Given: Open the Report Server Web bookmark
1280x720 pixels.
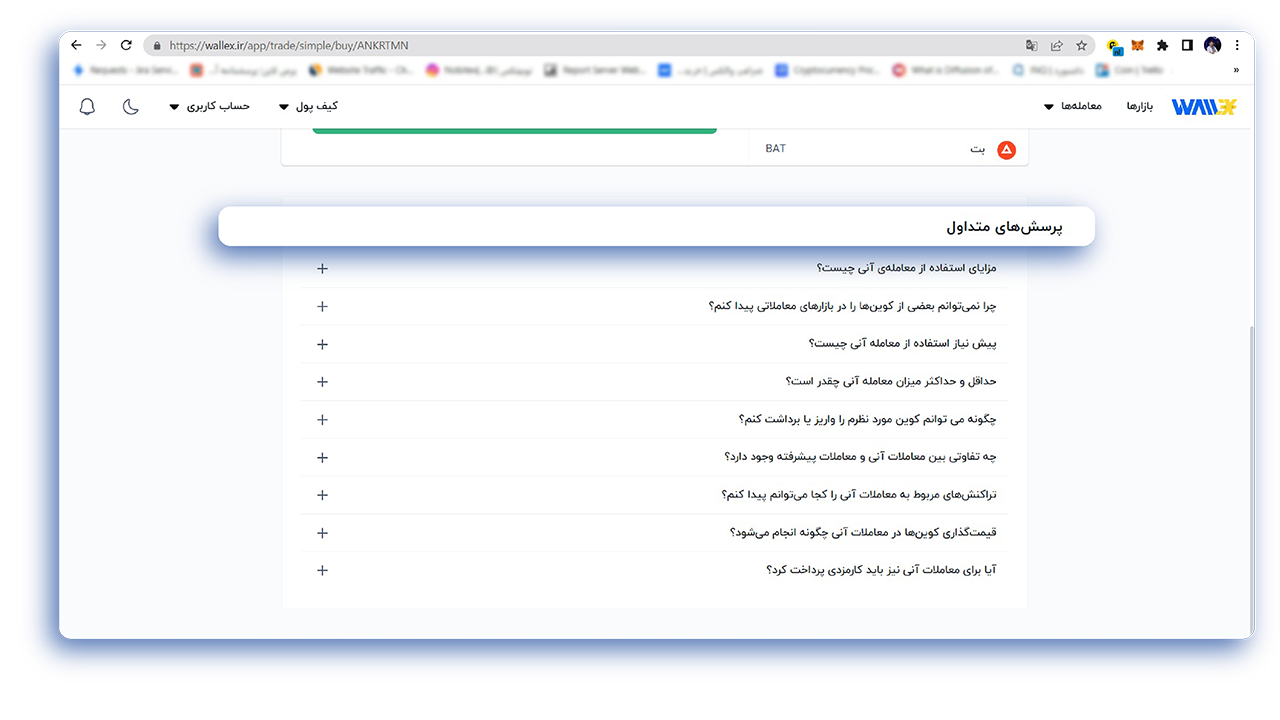Looking at the screenshot, I should coord(596,70).
